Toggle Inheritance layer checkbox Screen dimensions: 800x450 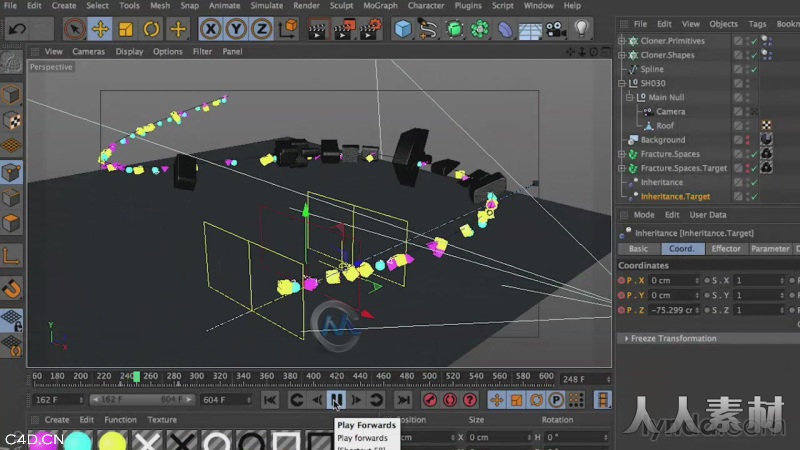tap(738, 182)
